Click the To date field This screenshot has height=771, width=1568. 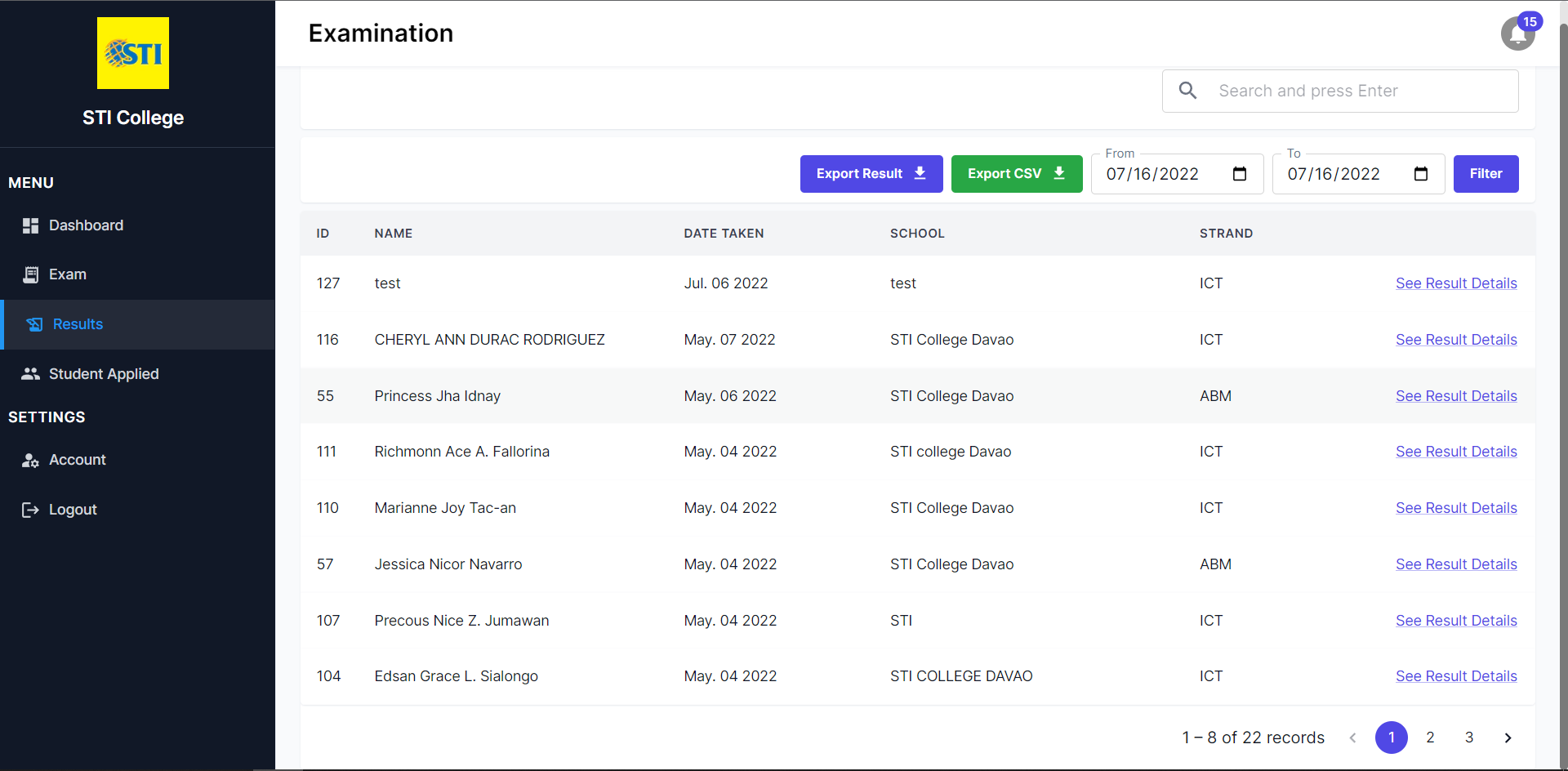(x=1358, y=174)
